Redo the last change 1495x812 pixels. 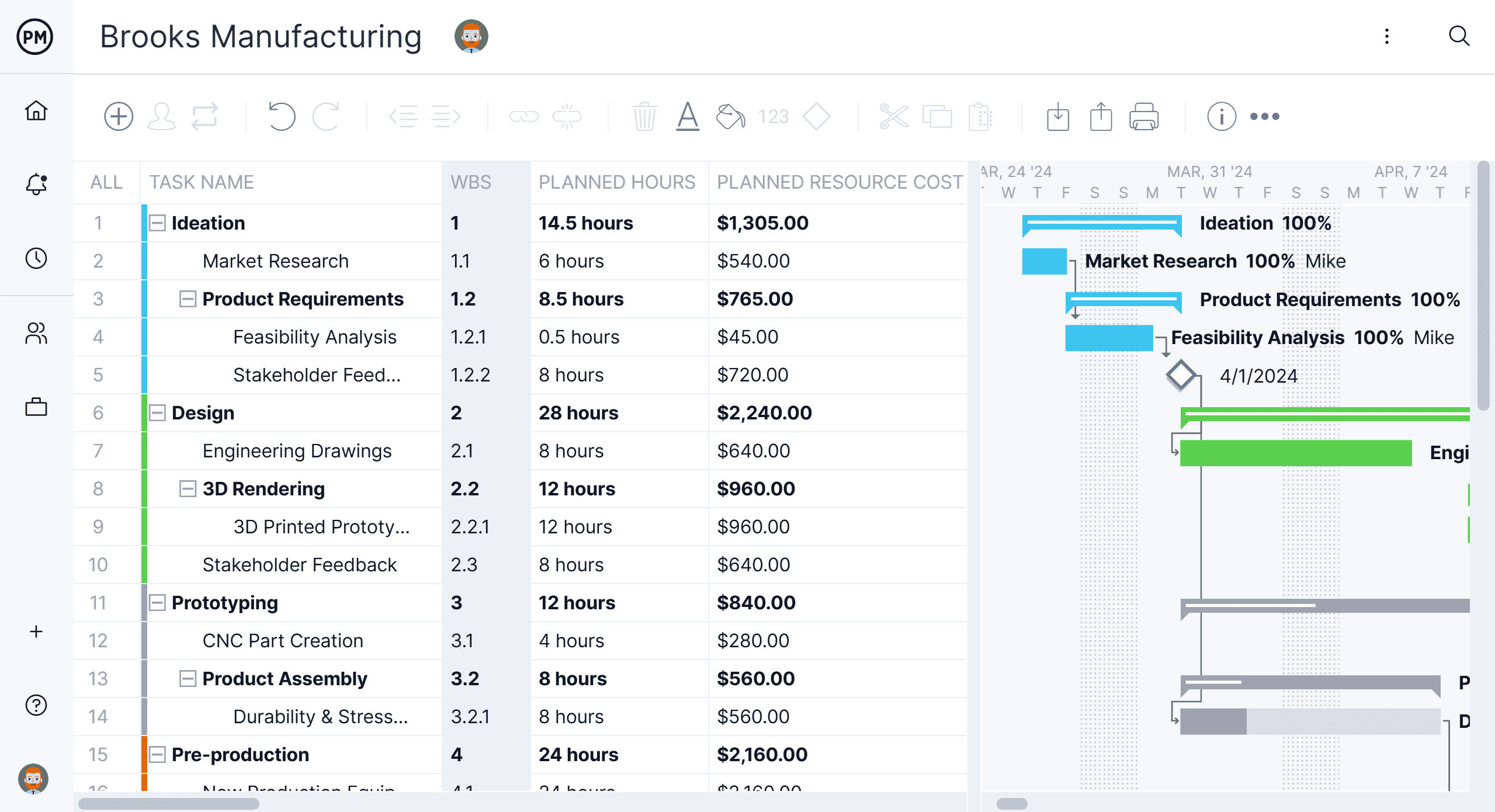(x=325, y=116)
